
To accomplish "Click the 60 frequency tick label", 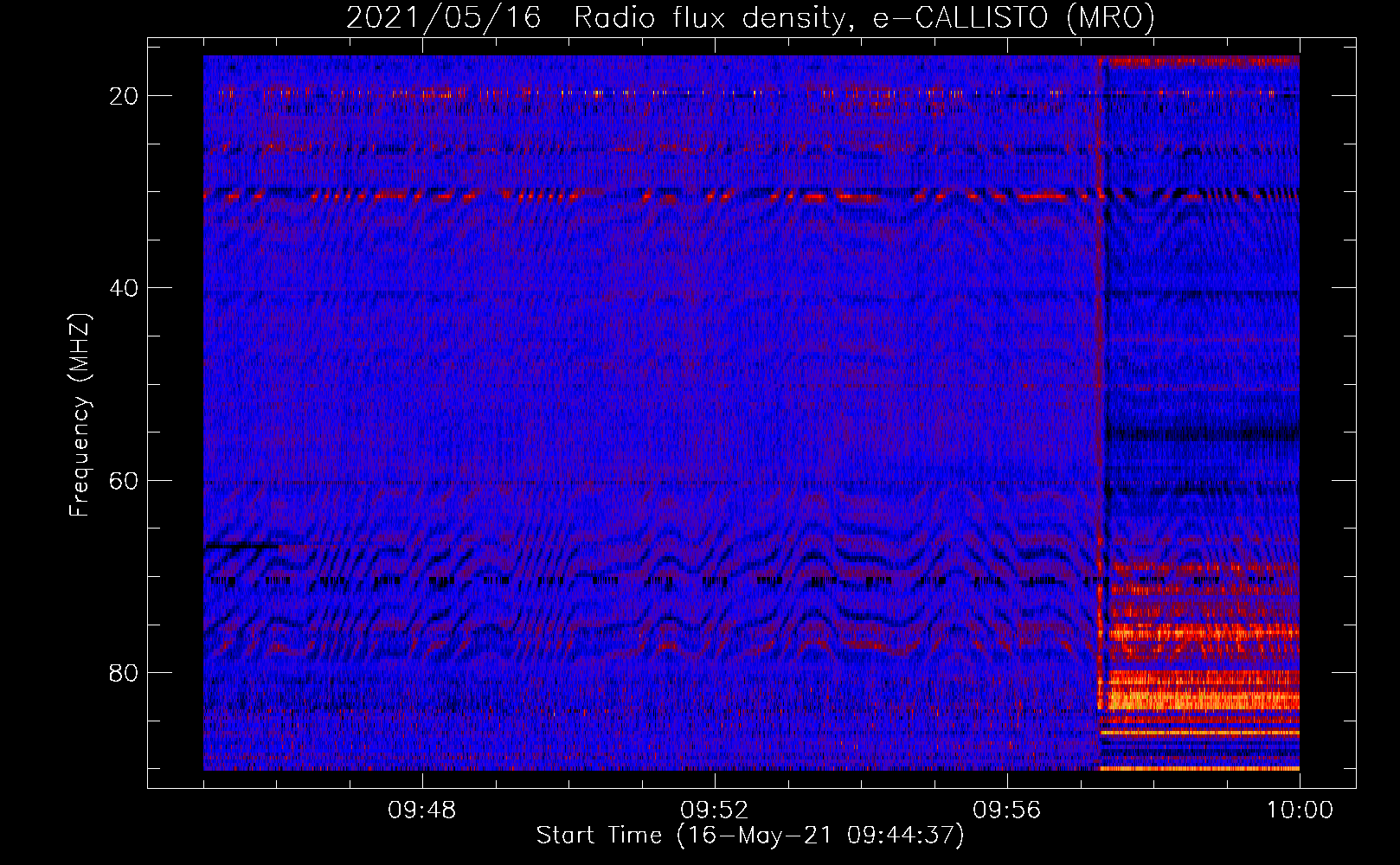I will [124, 481].
